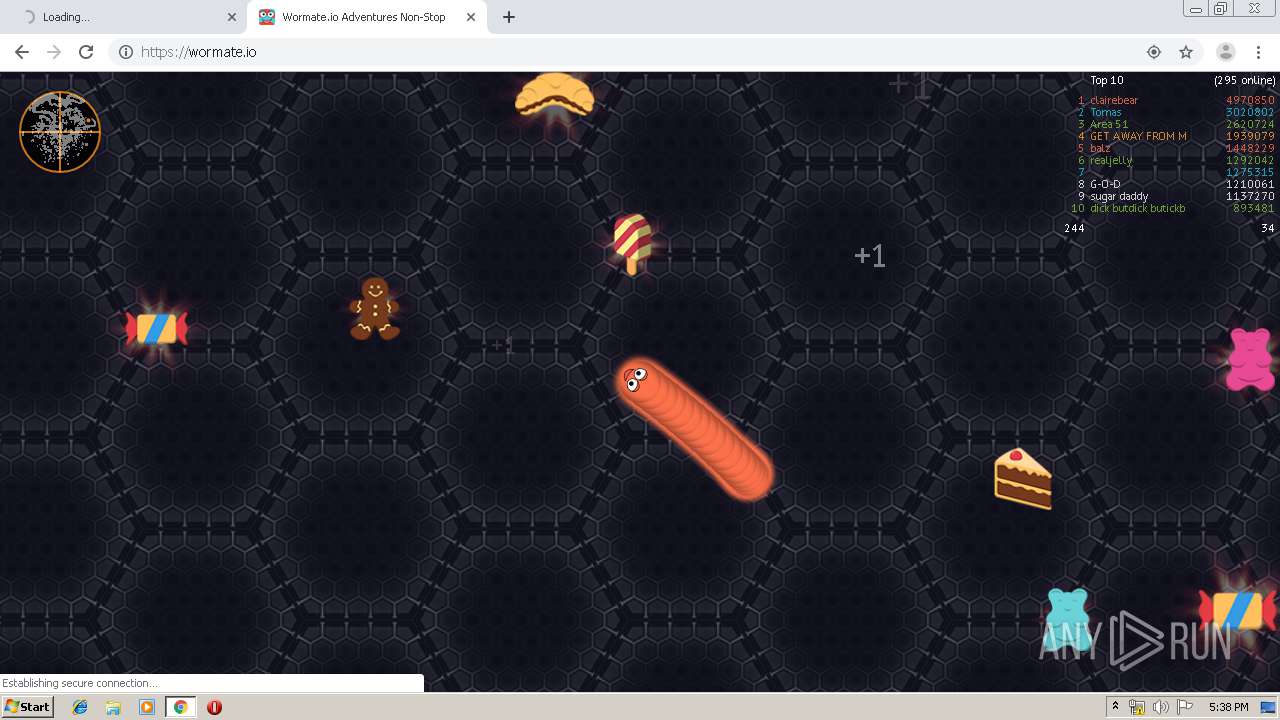Click the red Opera icon in taskbar

pos(214,707)
